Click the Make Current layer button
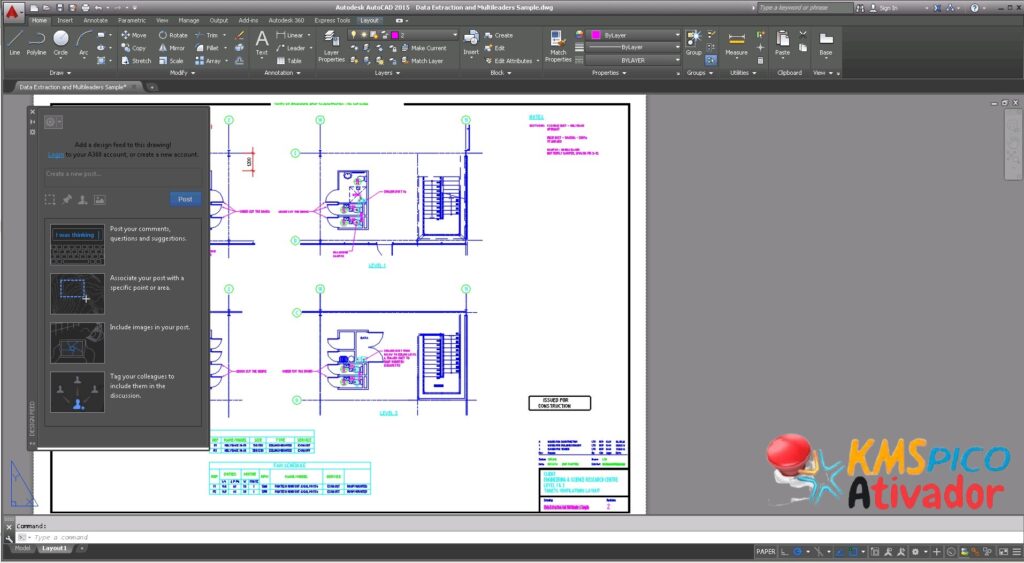The width and height of the screenshot is (1024, 563). click(x=424, y=48)
